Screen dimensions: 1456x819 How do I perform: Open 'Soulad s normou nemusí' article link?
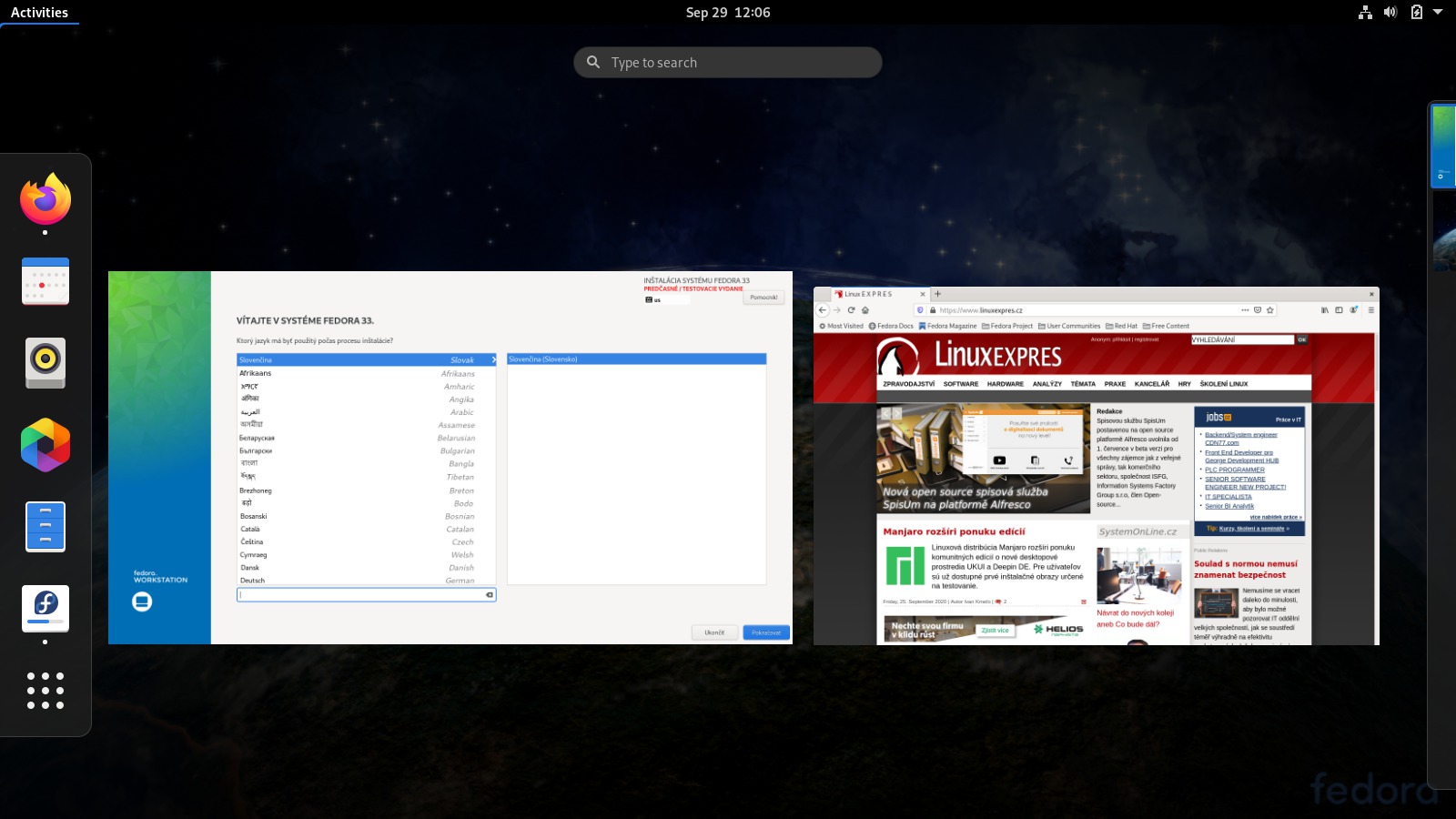click(x=1246, y=570)
